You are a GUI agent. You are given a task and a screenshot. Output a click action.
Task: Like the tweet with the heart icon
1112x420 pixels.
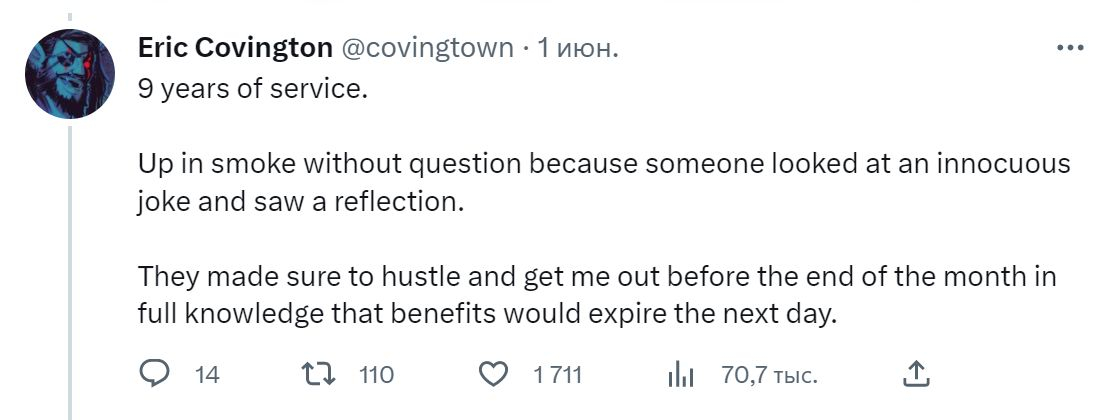tap(492, 375)
